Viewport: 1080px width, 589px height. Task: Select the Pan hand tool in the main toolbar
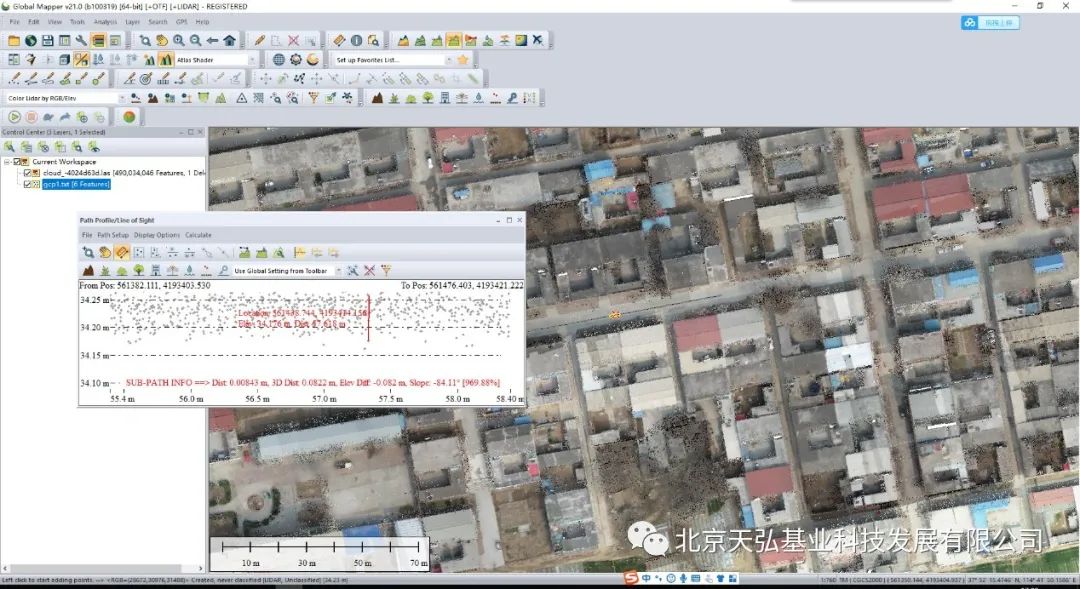(x=162, y=41)
